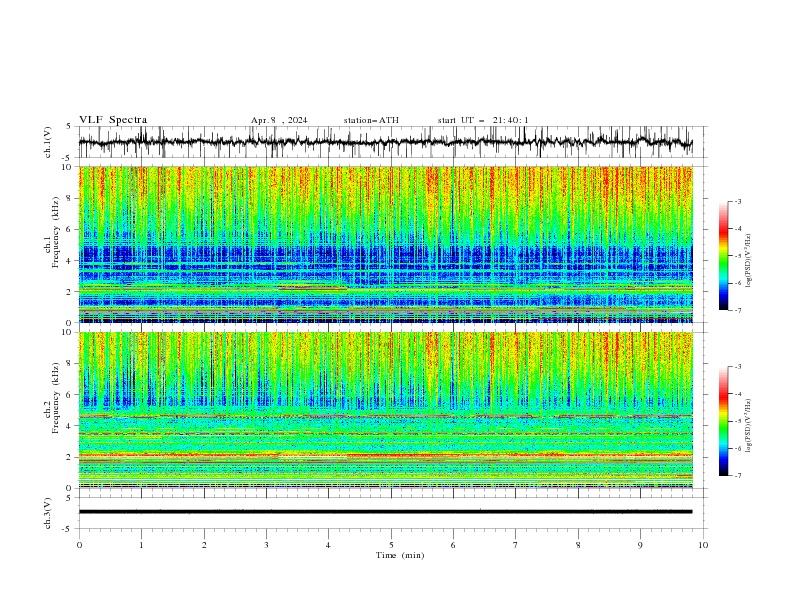Click the ch.3 flat waveform trace
This screenshot has width=792, height=612.
386,512
